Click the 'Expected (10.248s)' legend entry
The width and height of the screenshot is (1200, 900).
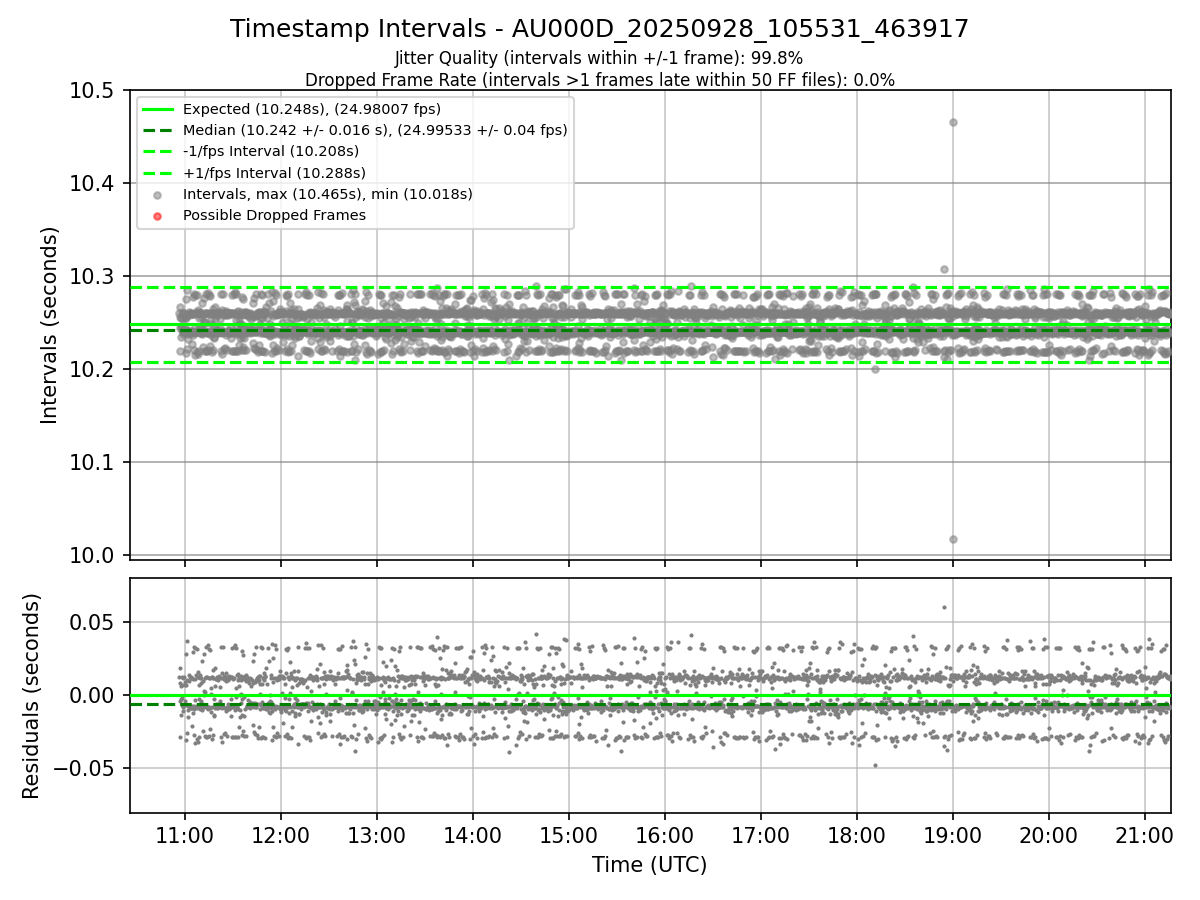point(312,109)
